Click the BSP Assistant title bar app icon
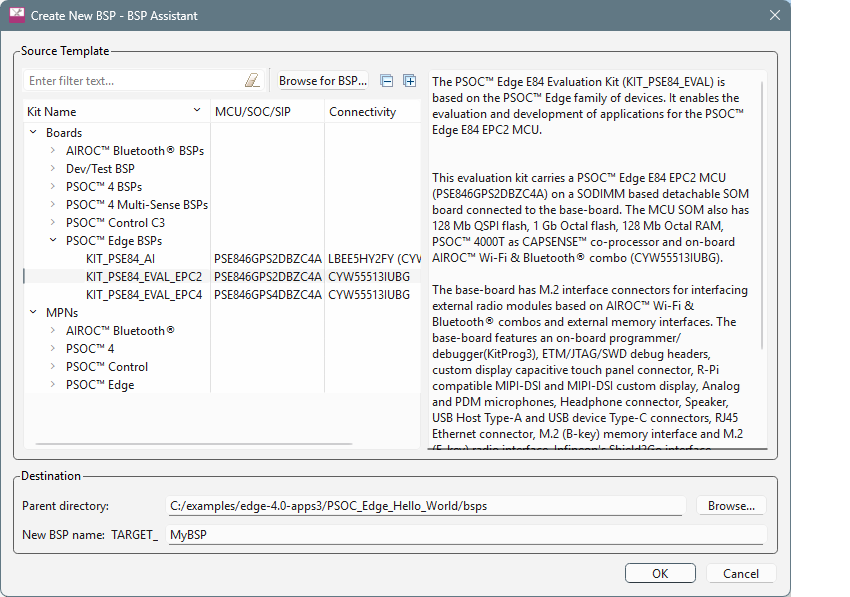The height and width of the screenshot is (597, 850). [17, 15]
